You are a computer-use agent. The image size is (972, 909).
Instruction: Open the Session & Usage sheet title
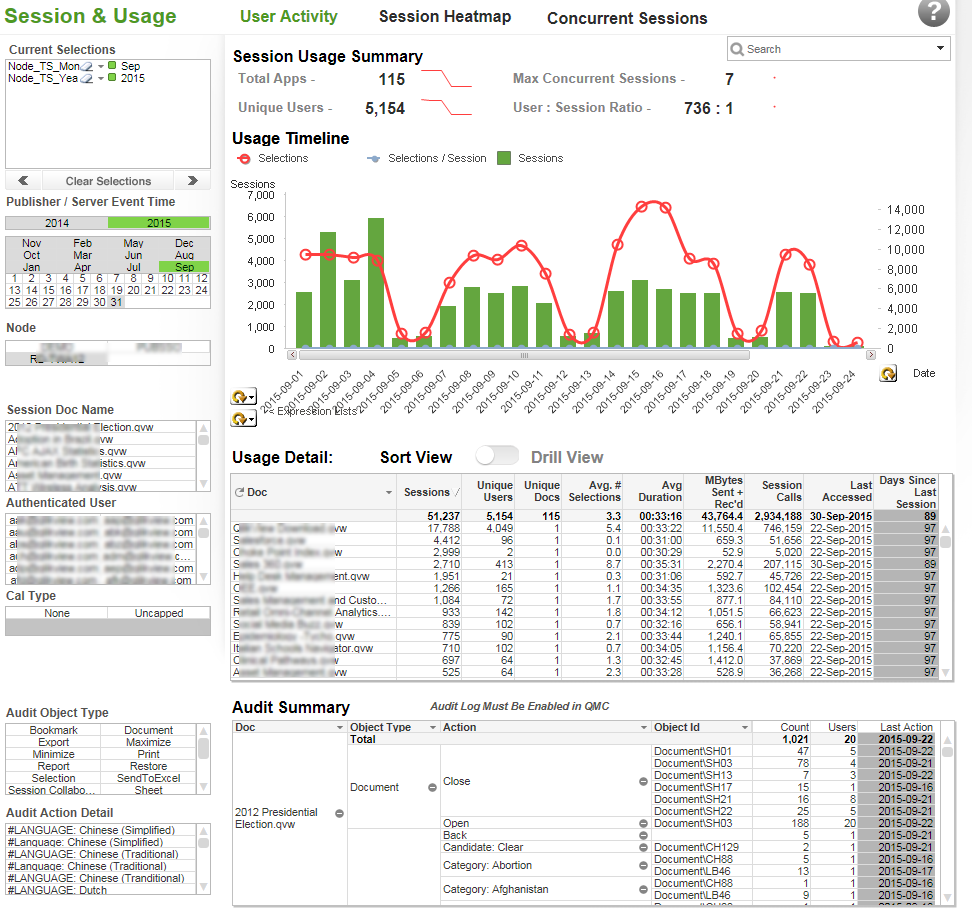point(90,16)
